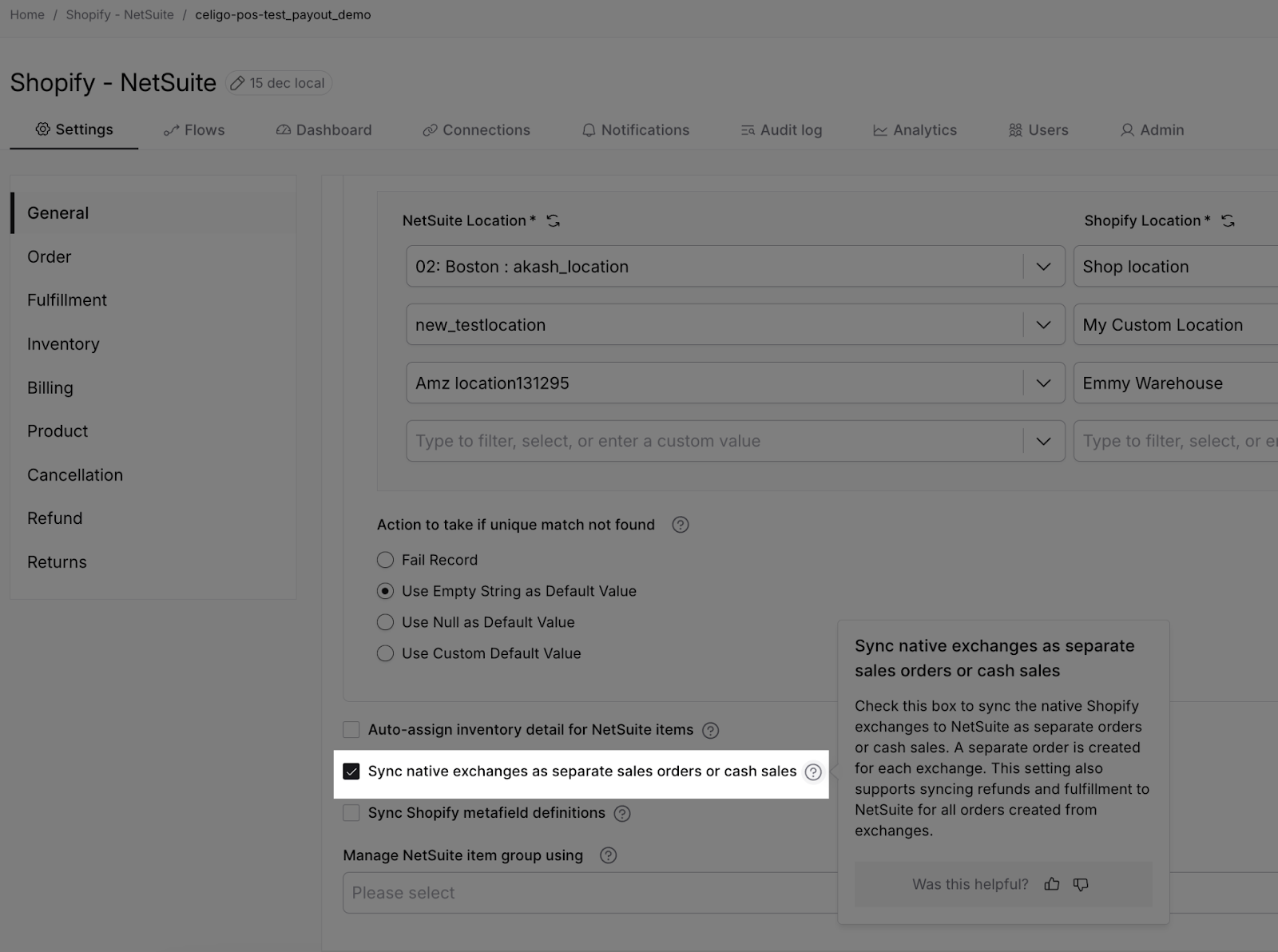
Task: Click the Shopify - NetSuite page heading
Action: [x=113, y=82]
